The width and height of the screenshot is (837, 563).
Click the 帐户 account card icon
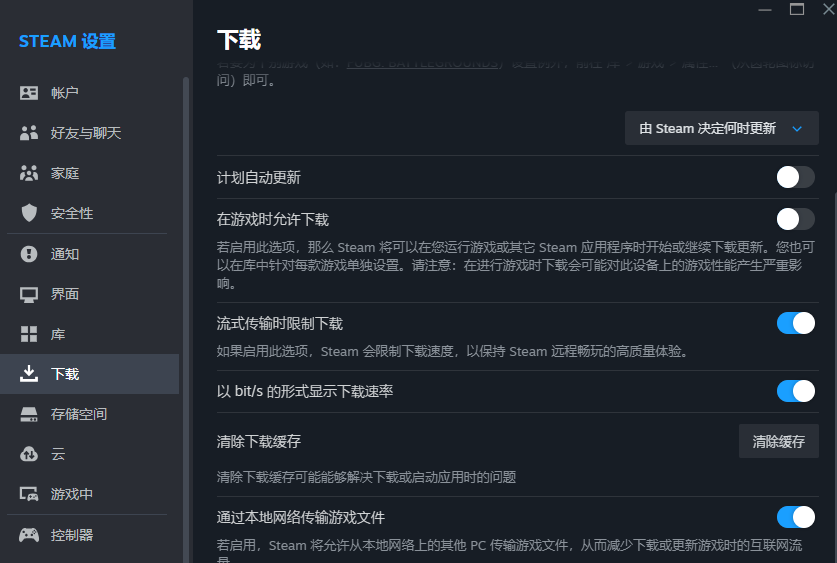[x=29, y=93]
